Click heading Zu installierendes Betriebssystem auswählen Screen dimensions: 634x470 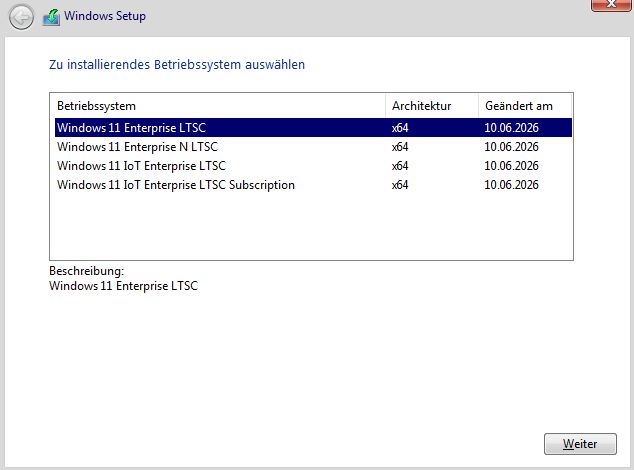177,64
